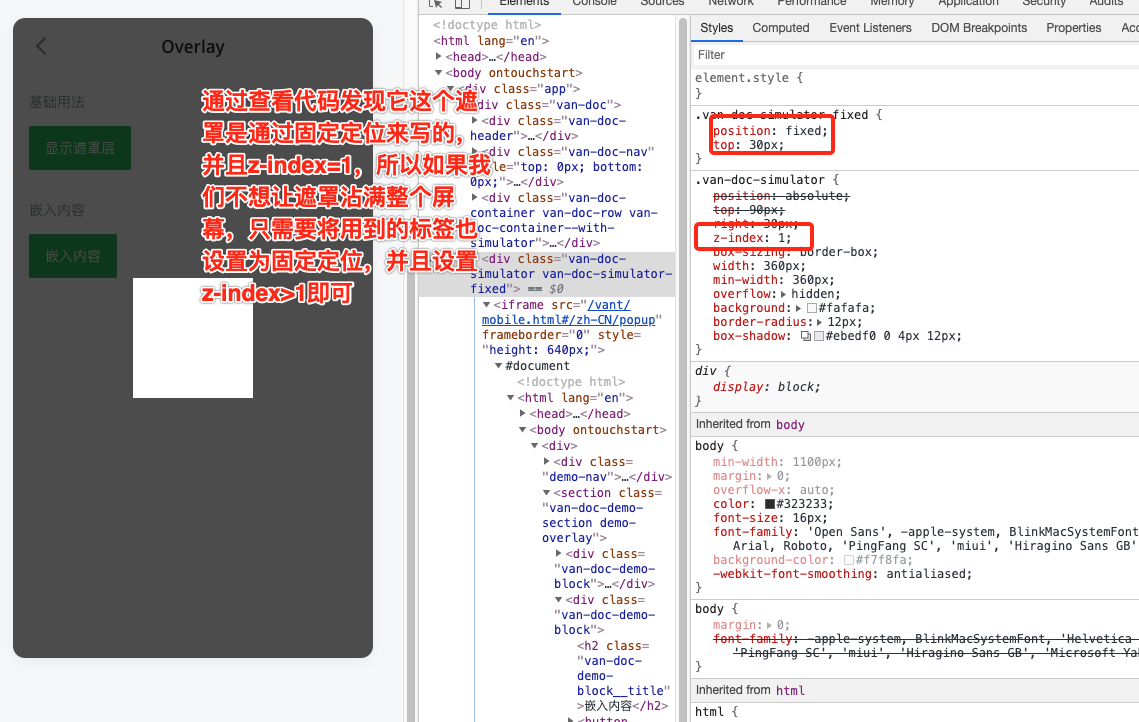This screenshot has width=1139, height=722.
Task: Select the Application panel
Action: 968,3
